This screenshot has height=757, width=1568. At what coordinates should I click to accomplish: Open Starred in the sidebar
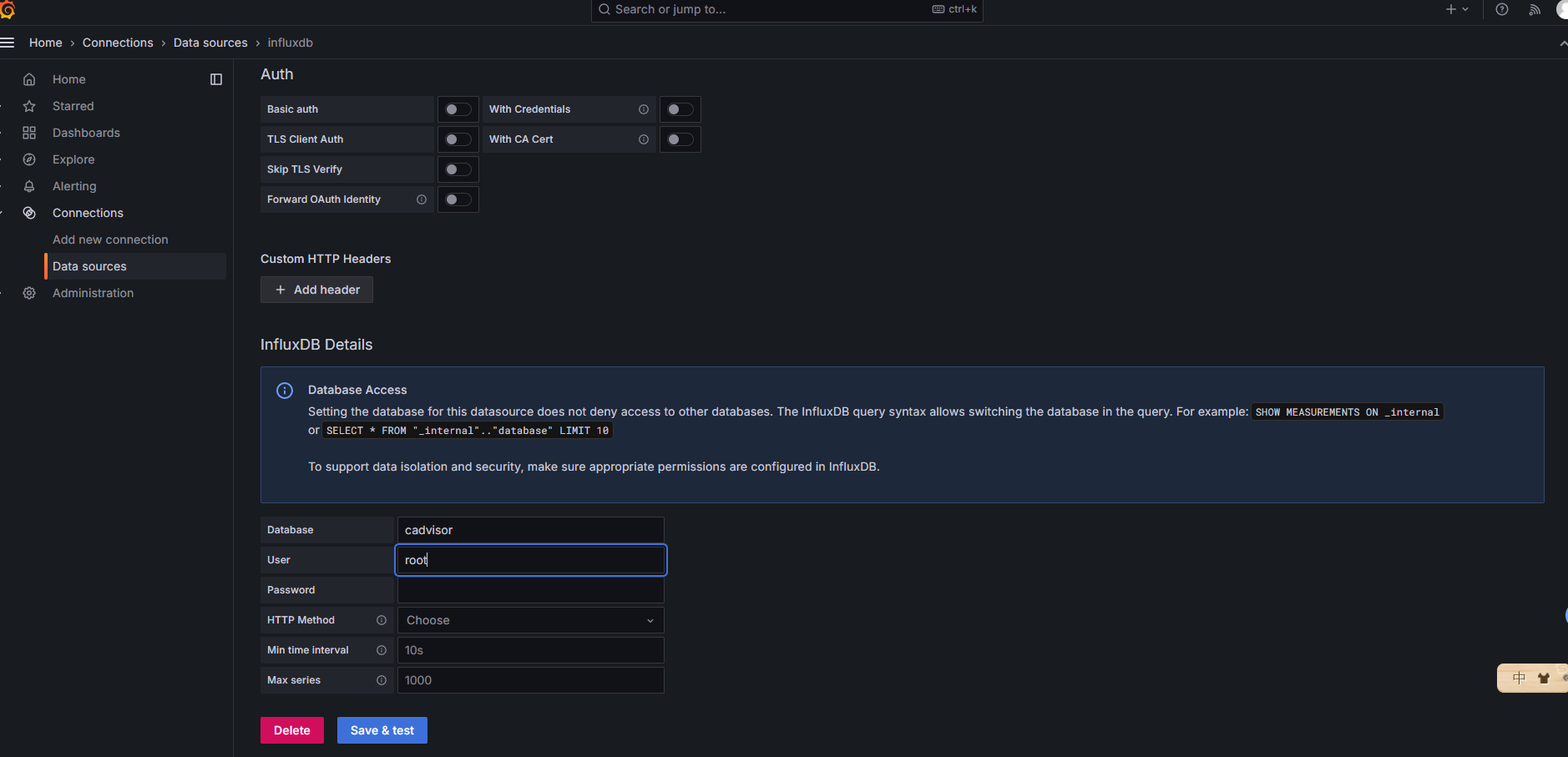coord(73,106)
